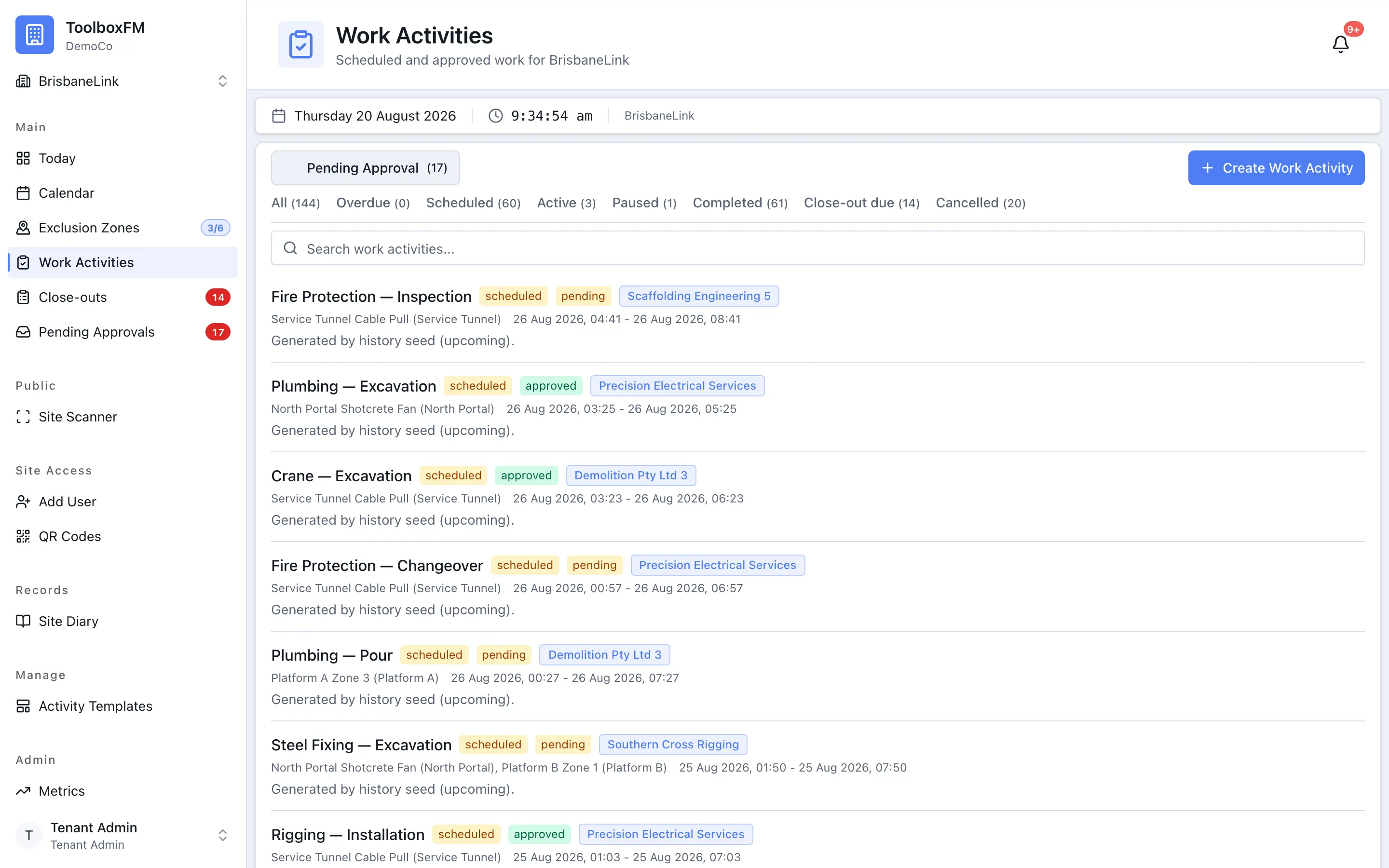Open Pending Approvals in sidebar
Viewport: 1389px width, 868px height.
[123, 332]
